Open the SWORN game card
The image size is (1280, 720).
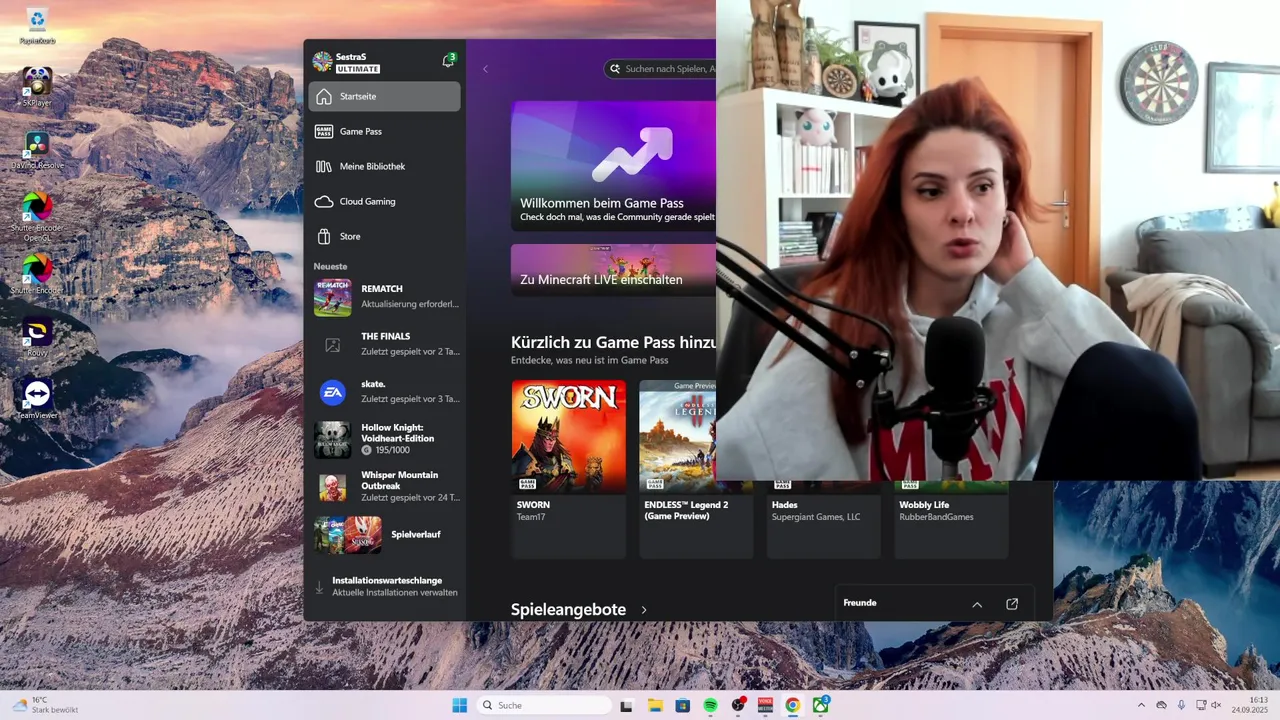tap(568, 468)
